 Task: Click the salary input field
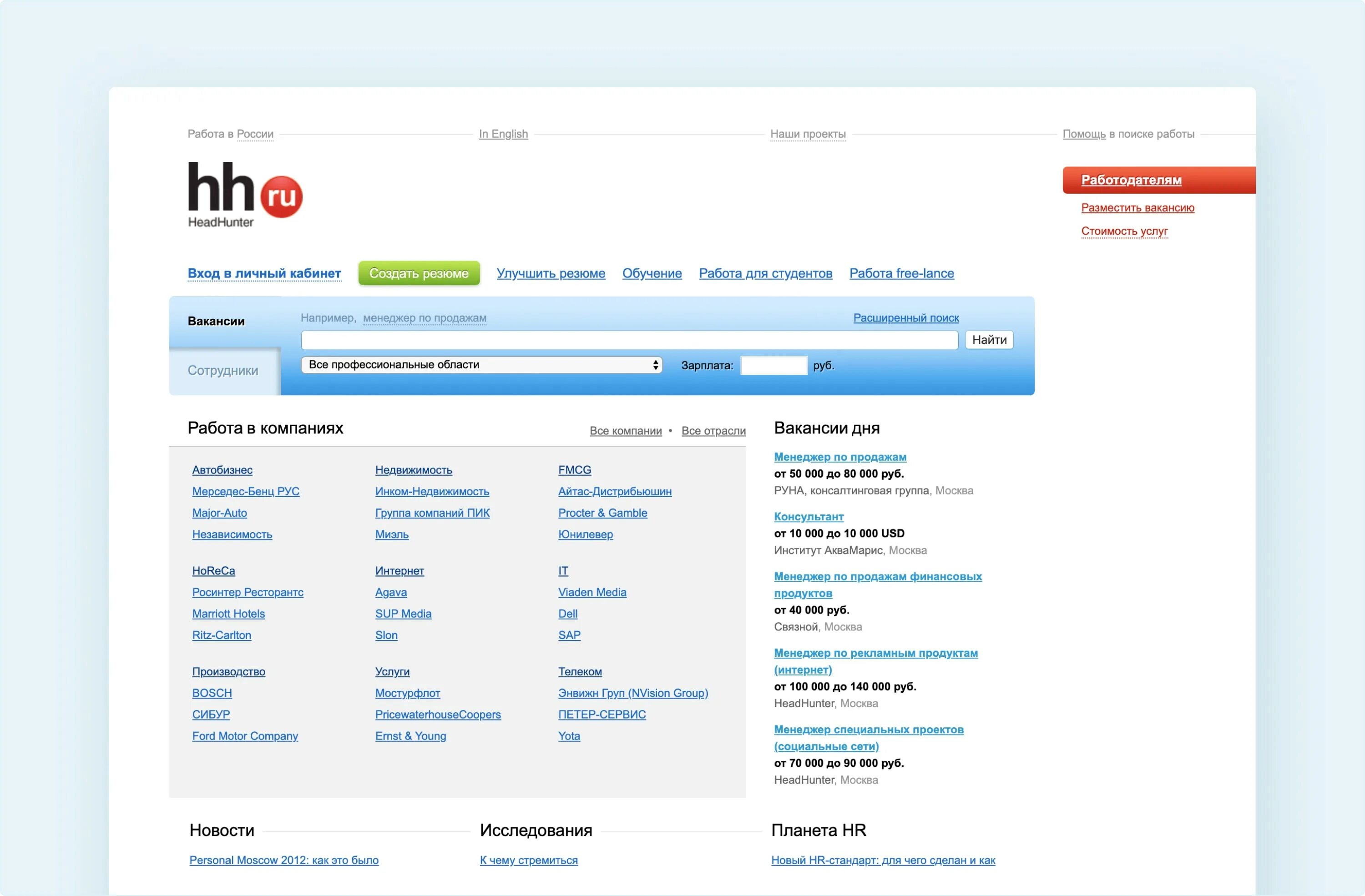pos(773,365)
